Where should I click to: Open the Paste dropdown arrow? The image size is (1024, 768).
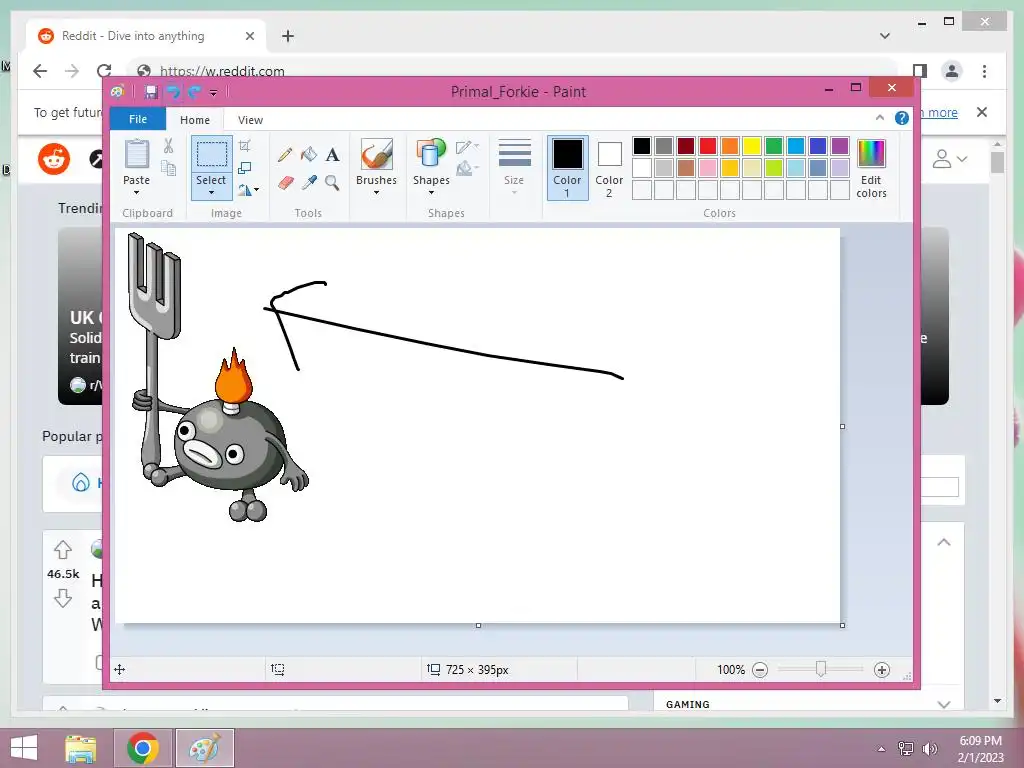point(136,193)
